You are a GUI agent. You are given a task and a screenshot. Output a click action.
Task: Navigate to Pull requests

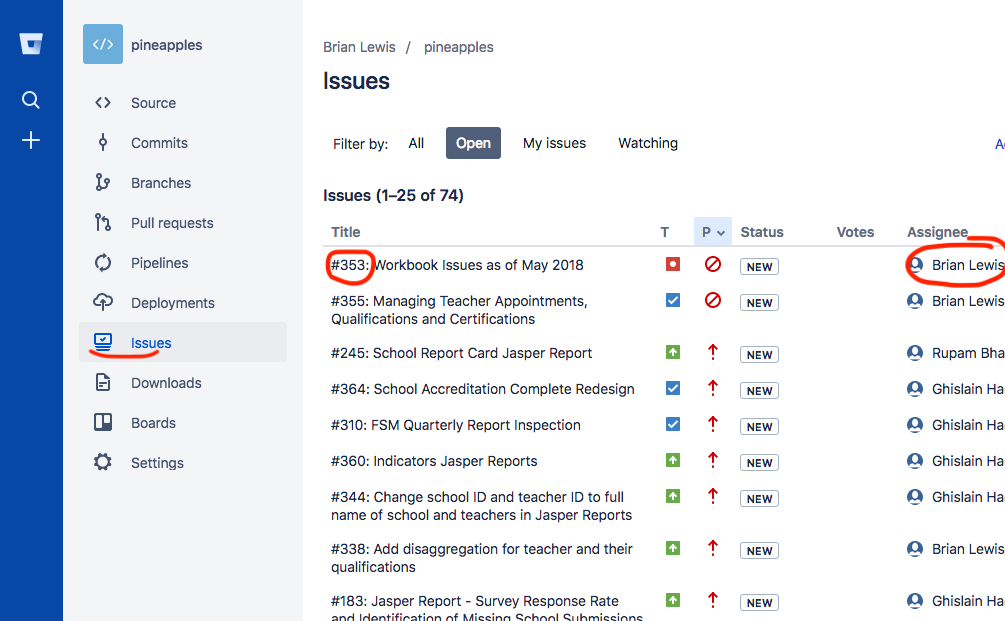[172, 223]
